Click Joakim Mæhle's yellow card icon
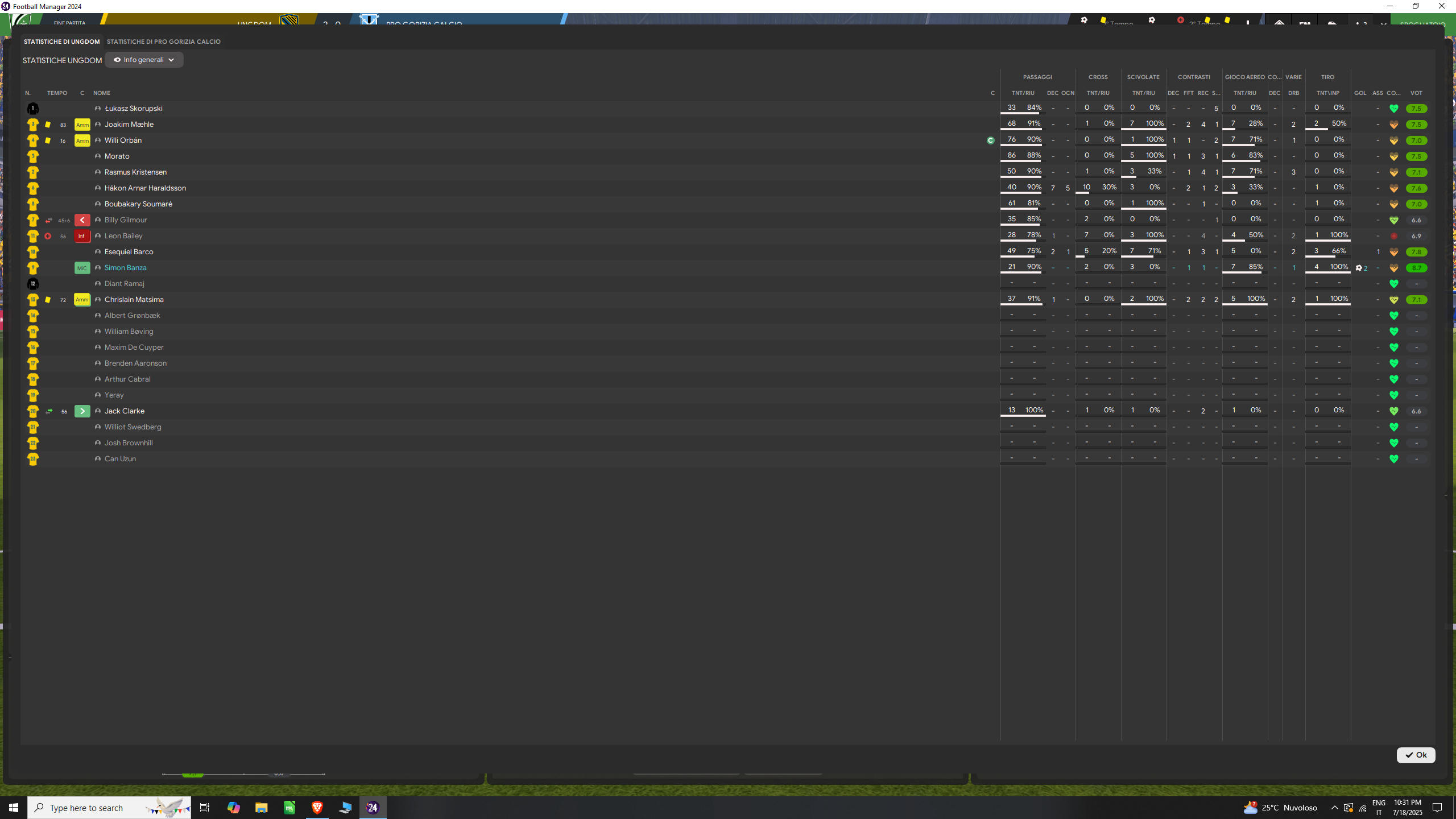 click(x=48, y=125)
